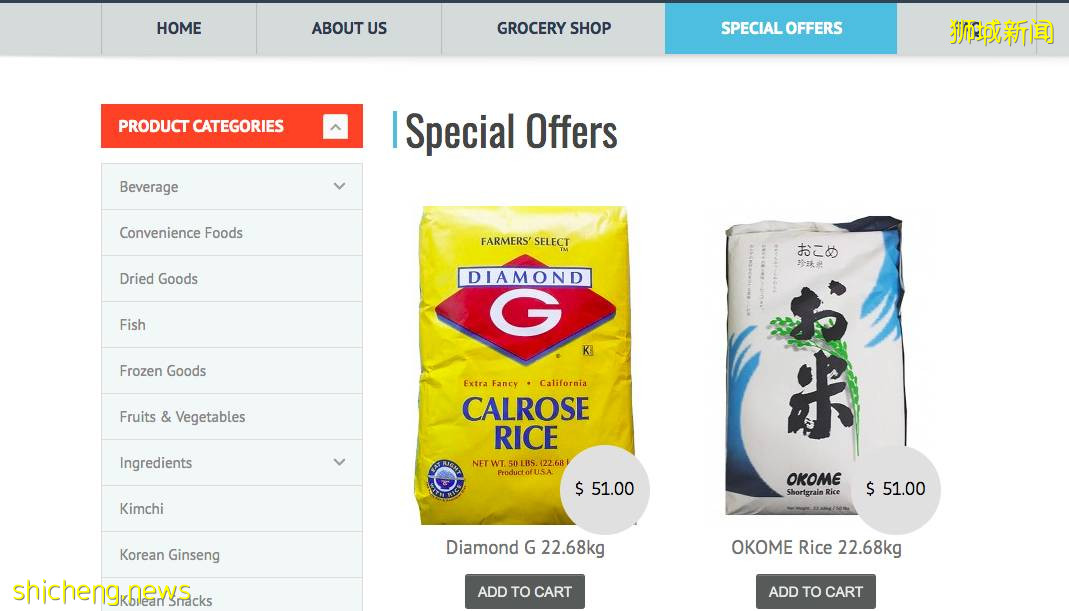Image resolution: width=1069 pixels, height=611 pixels.
Task: Open the Diamond G Calrose rice image
Action: point(525,365)
